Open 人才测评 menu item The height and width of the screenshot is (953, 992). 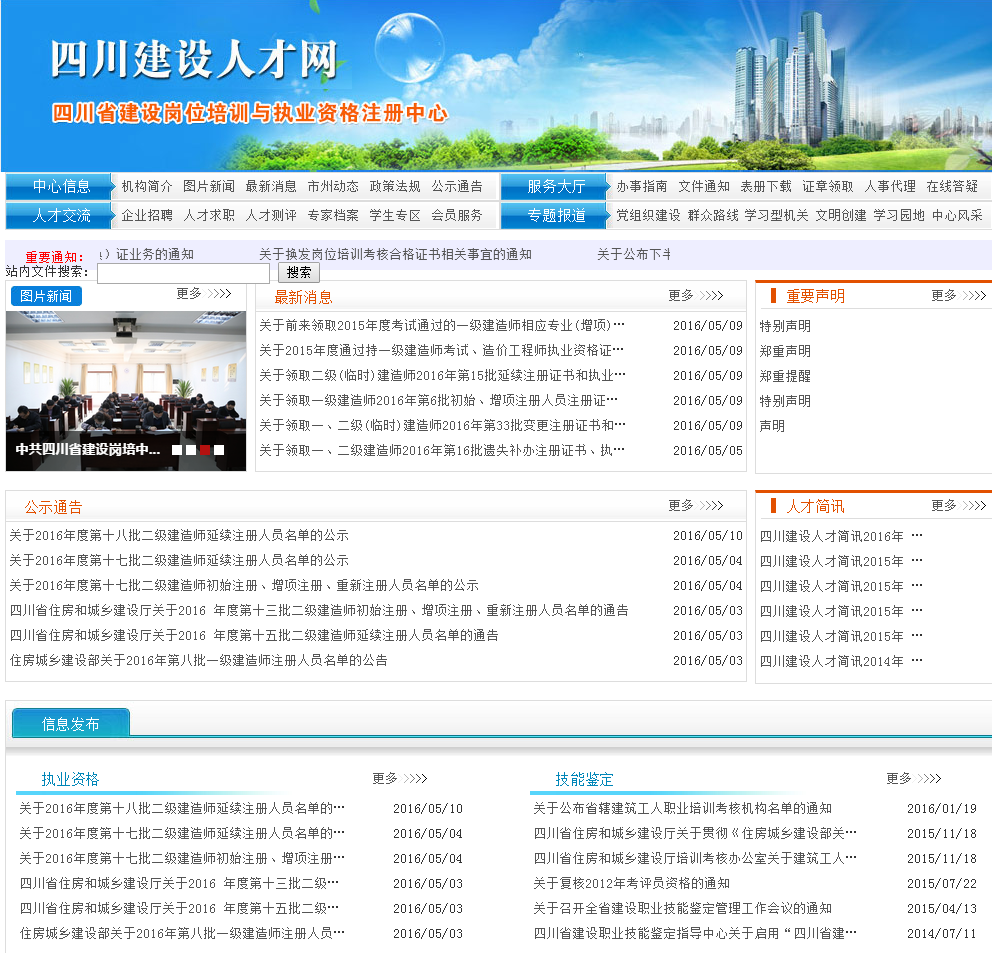pos(271,215)
